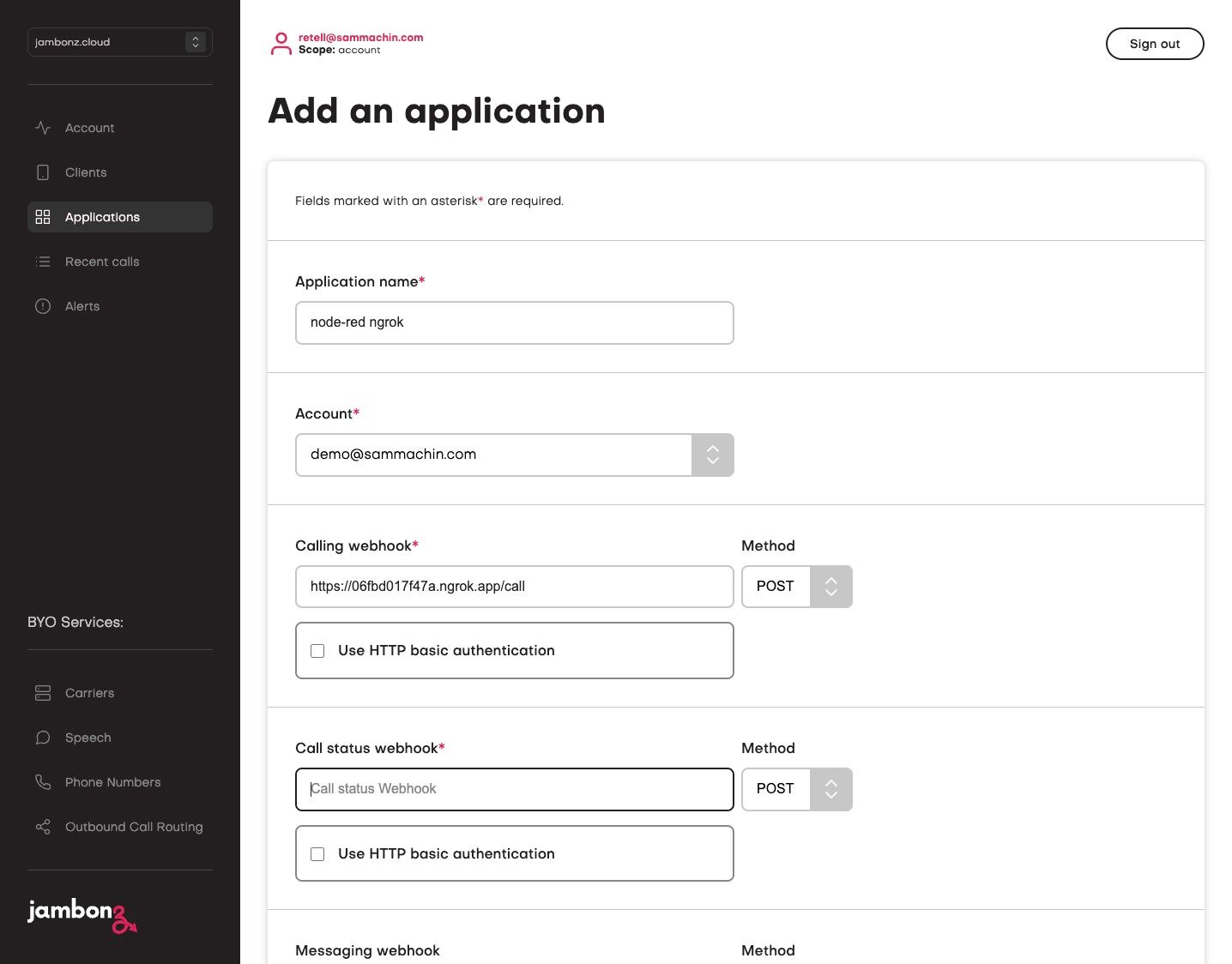Screen dimensions: 1232x964
Task: Click the Account pulse icon in sidebar
Action: [x=43, y=128]
